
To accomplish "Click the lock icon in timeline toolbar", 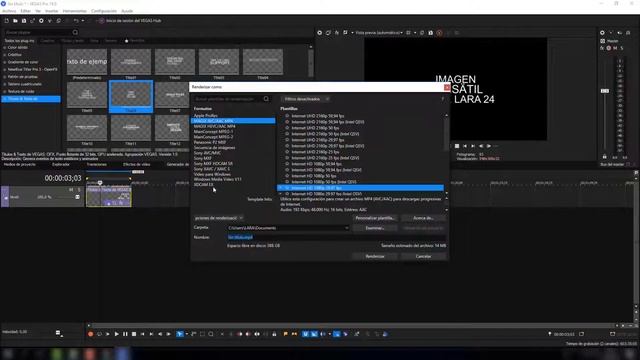I will pyautogui.click(x=274, y=334).
